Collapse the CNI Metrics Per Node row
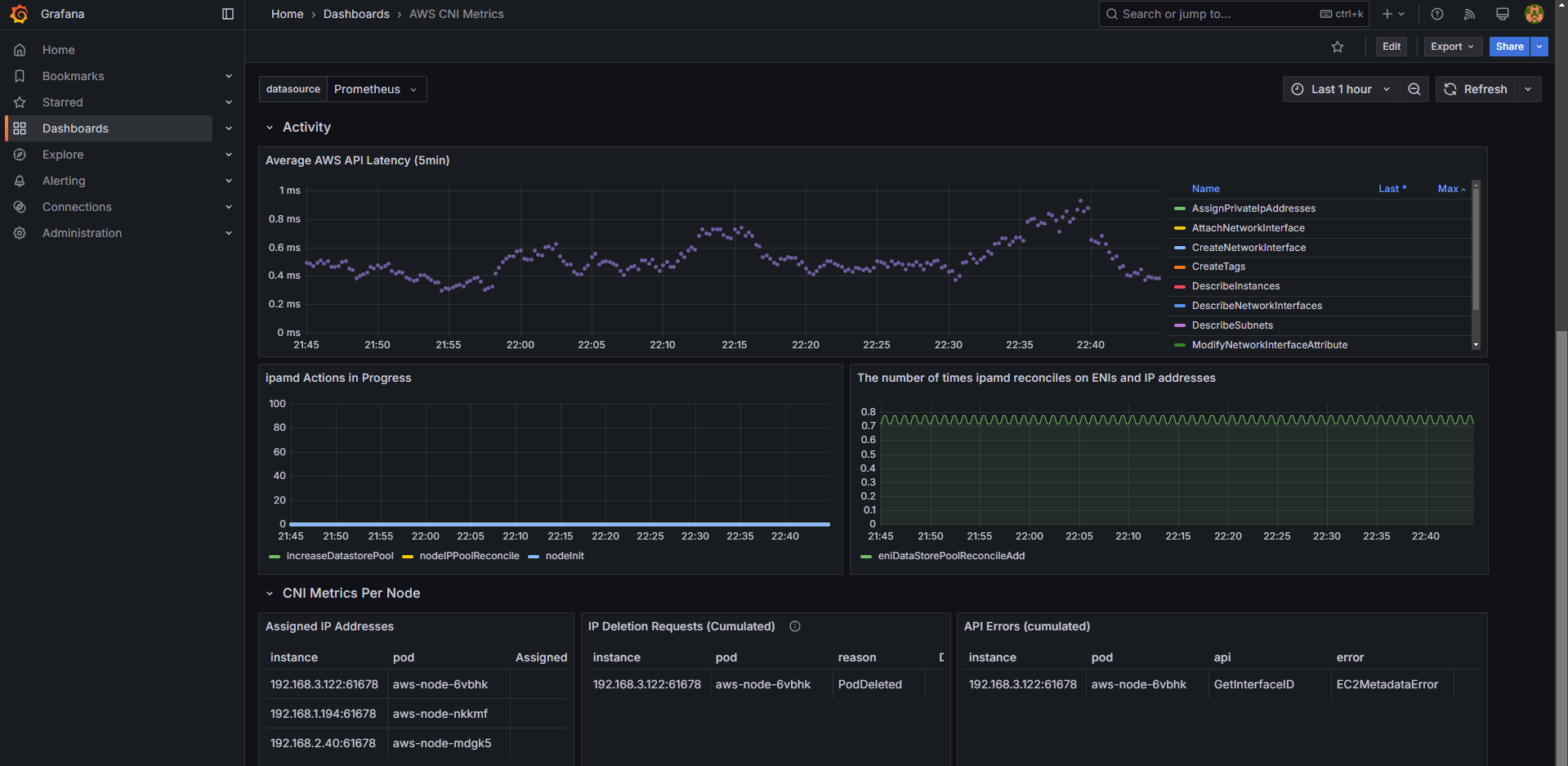This screenshot has width=1568, height=766. pos(270,594)
